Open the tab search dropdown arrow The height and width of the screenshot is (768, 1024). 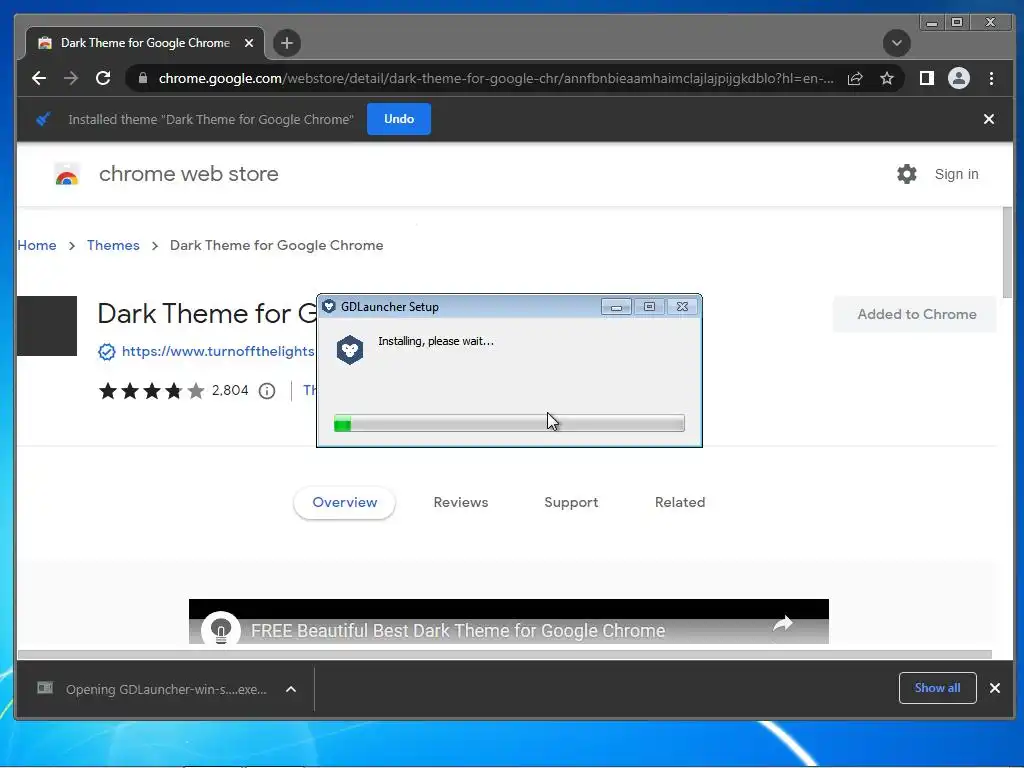click(897, 43)
